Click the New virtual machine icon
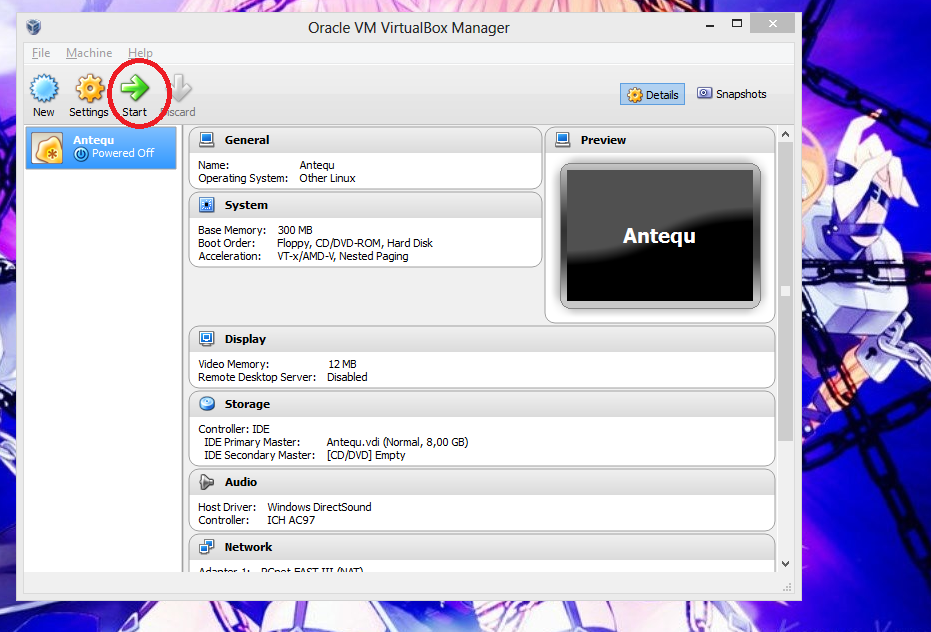This screenshot has width=931, height=632. pyautogui.click(x=44, y=89)
